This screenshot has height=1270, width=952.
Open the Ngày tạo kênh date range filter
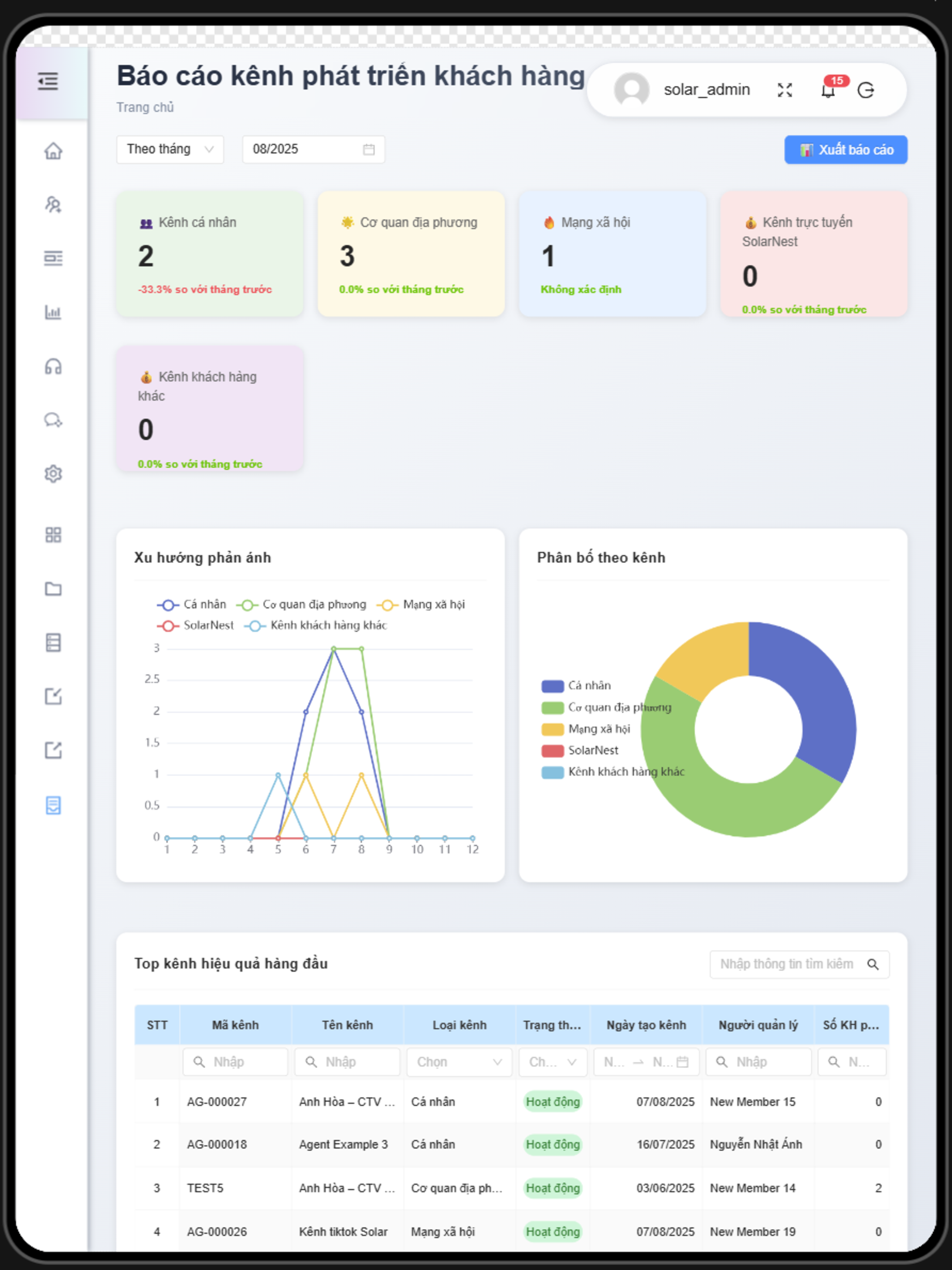click(646, 1062)
